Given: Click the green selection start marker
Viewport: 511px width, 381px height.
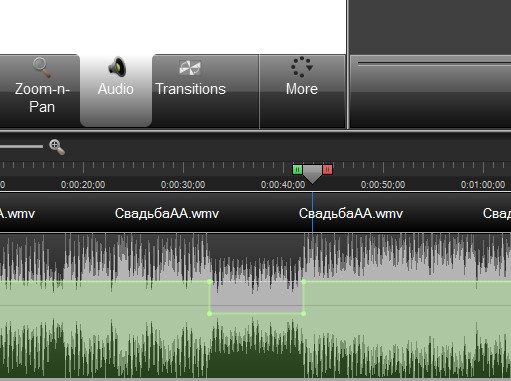Looking at the screenshot, I should coord(297,170).
